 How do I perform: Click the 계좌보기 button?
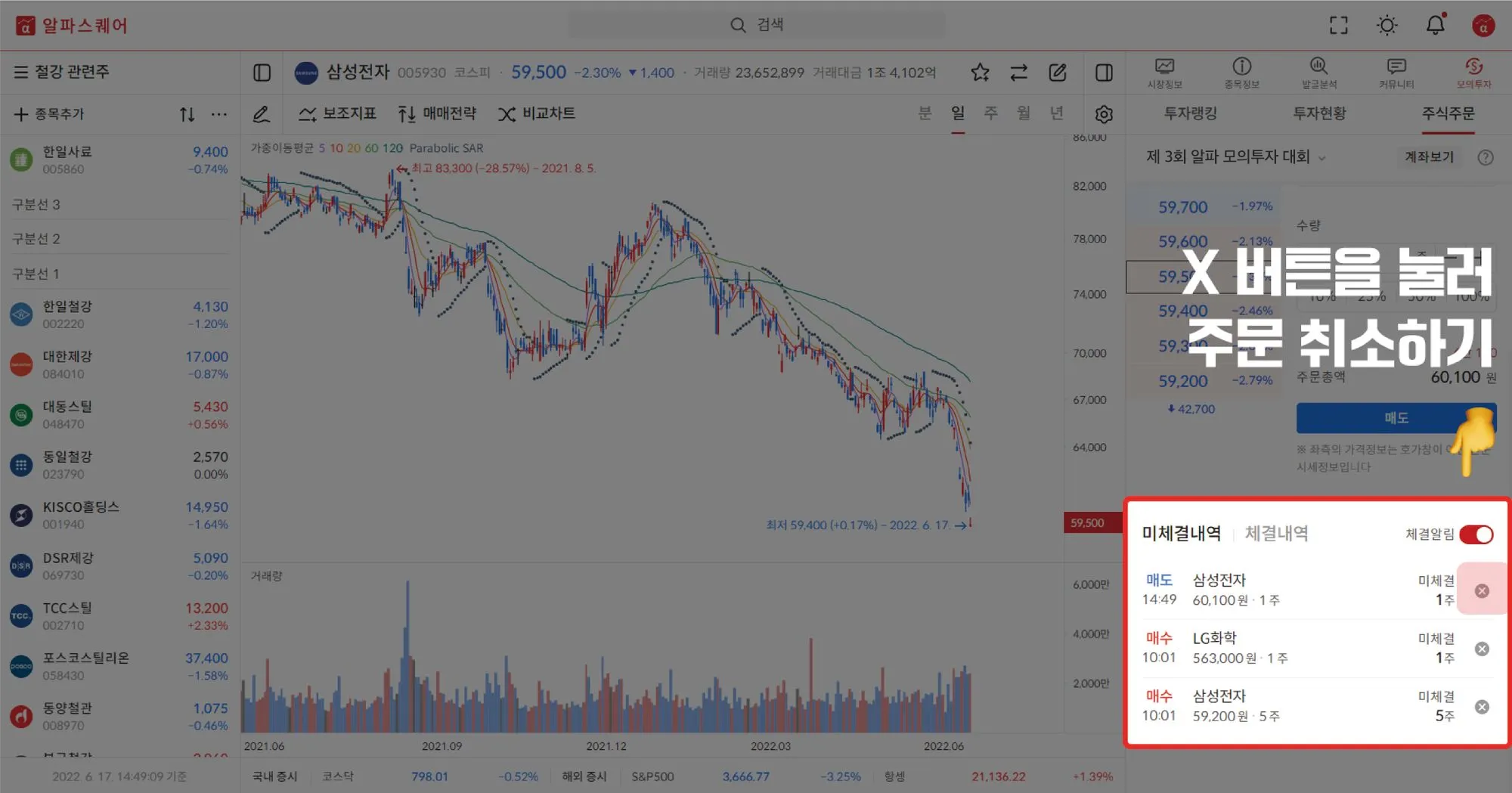click(x=1429, y=157)
